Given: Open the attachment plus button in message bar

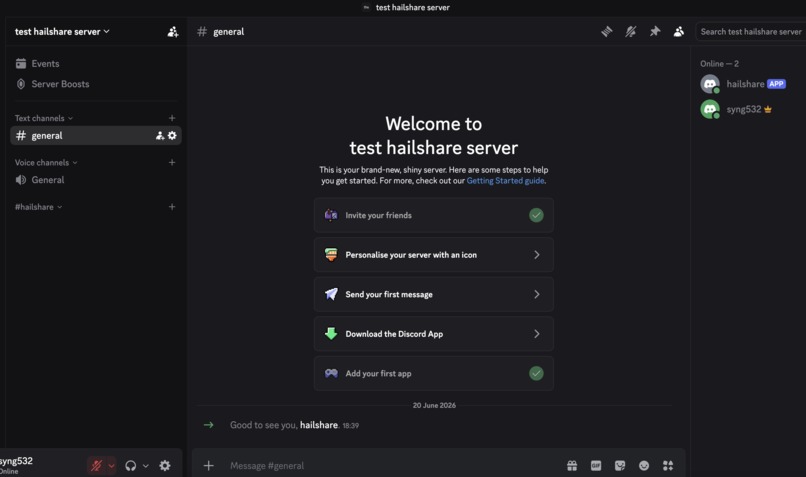Looking at the screenshot, I should (208, 466).
